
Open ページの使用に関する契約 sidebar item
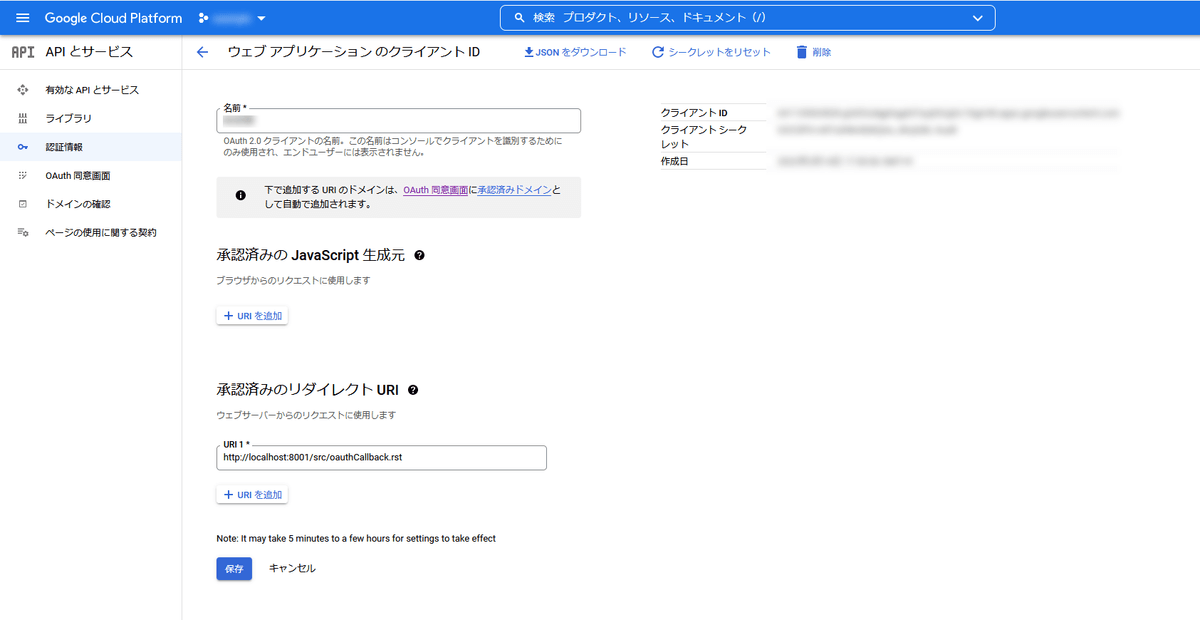[x=91, y=232]
